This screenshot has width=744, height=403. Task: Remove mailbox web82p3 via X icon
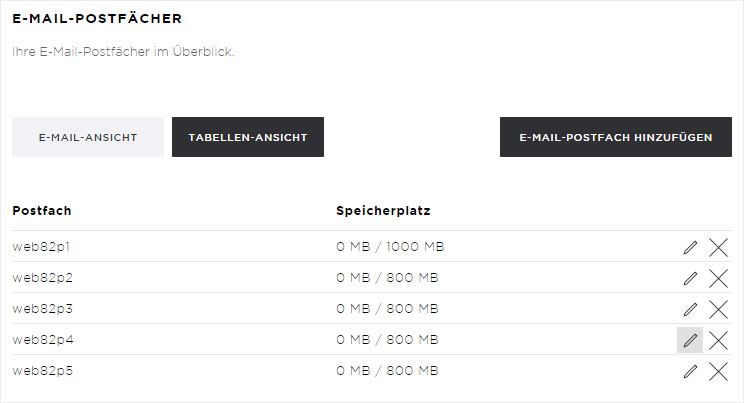(x=718, y=309)
